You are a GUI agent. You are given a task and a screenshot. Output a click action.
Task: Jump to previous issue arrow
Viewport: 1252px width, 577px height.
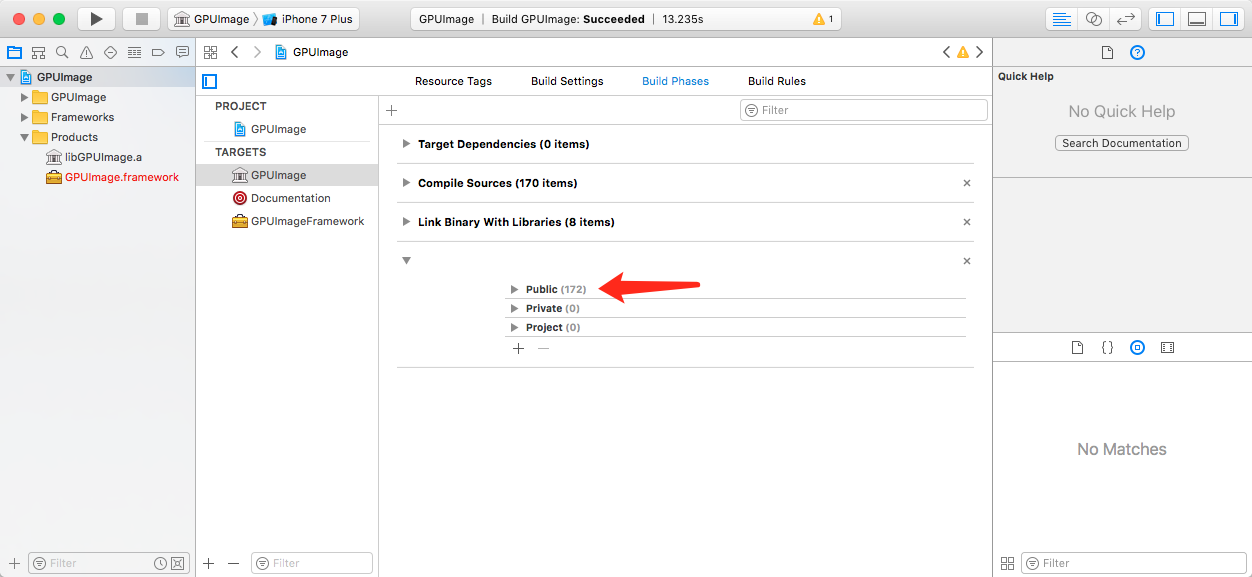click(x=946, y=52)
